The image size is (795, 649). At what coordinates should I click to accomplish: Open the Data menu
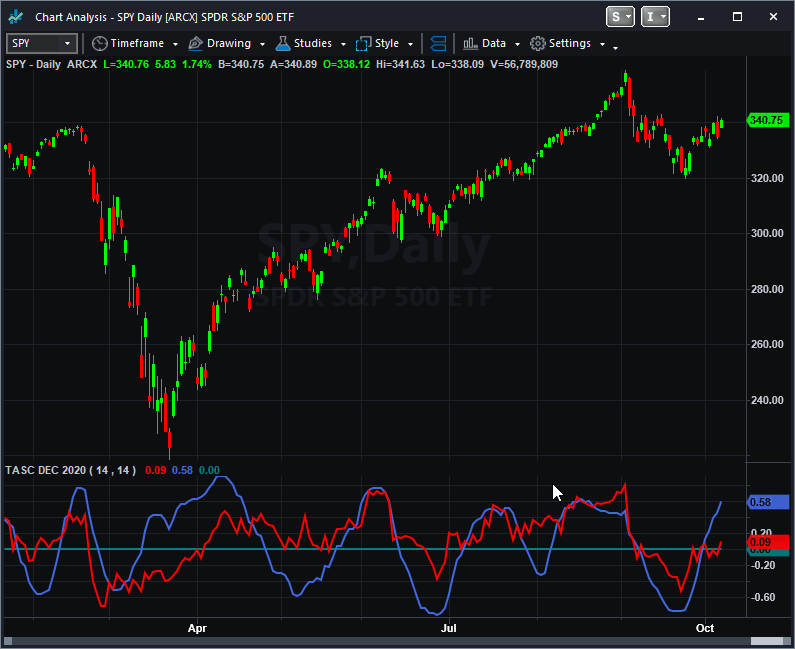click(x=494, y=44)
